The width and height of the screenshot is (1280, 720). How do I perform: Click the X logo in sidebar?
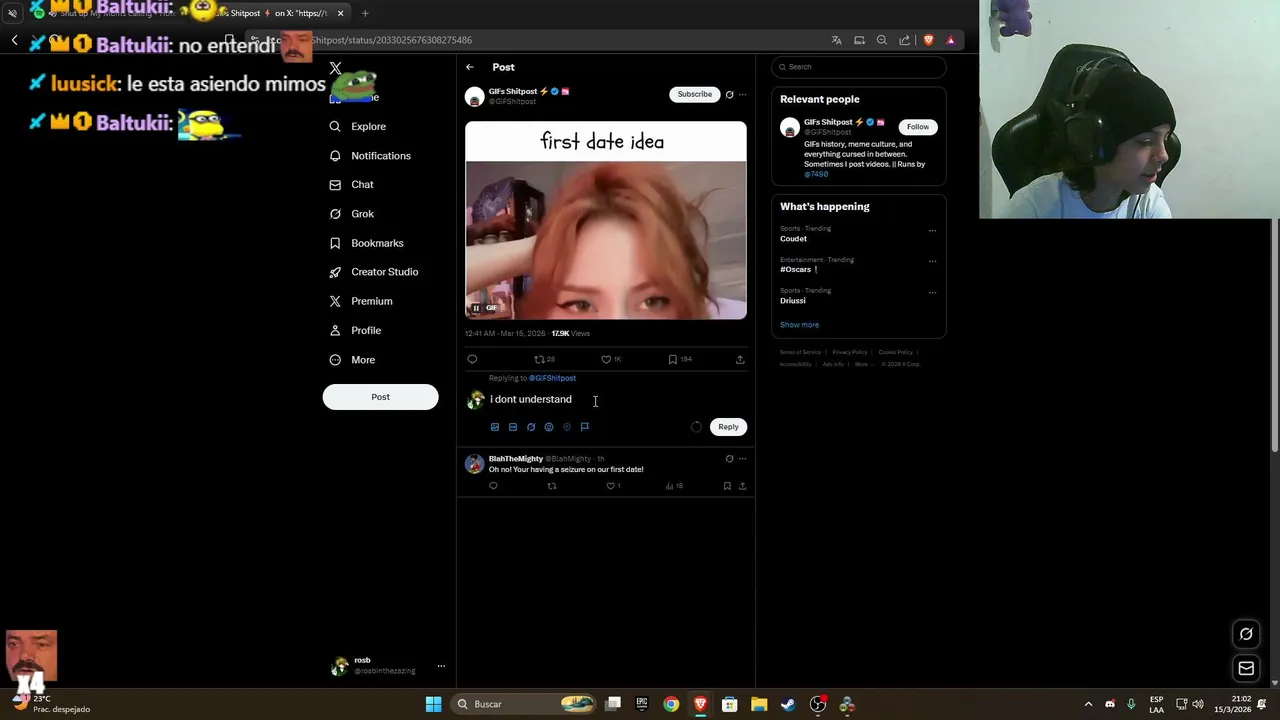336,68
